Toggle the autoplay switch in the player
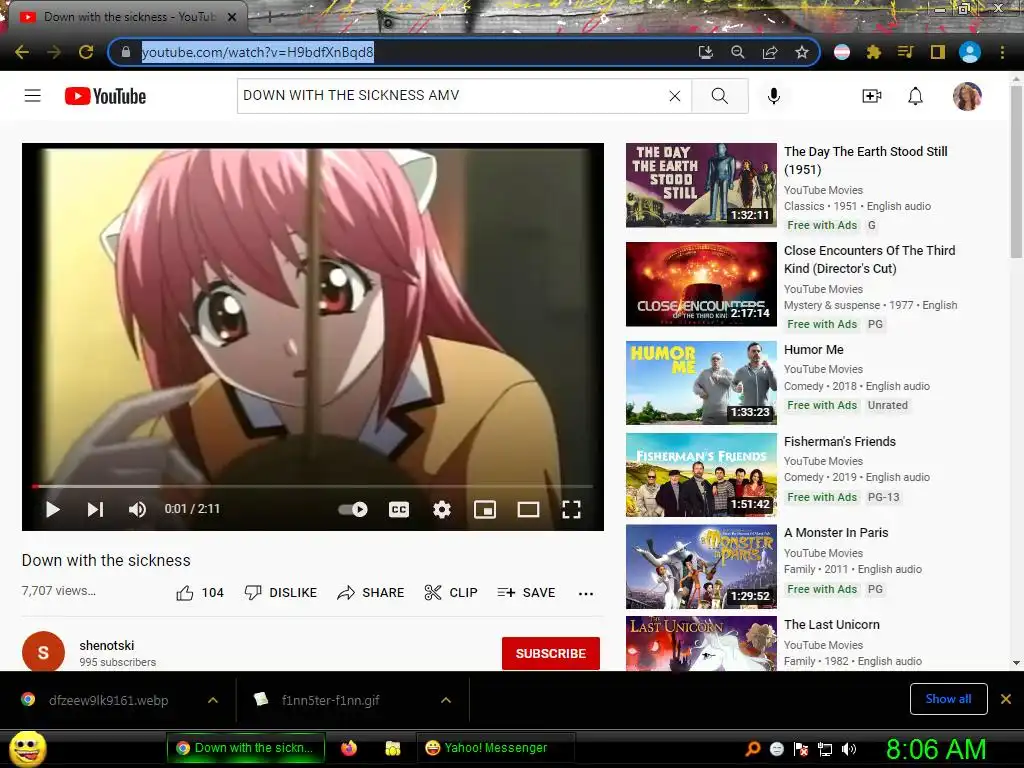The height and width of the screenshot is (768, 1024). (x=353, y=509)
